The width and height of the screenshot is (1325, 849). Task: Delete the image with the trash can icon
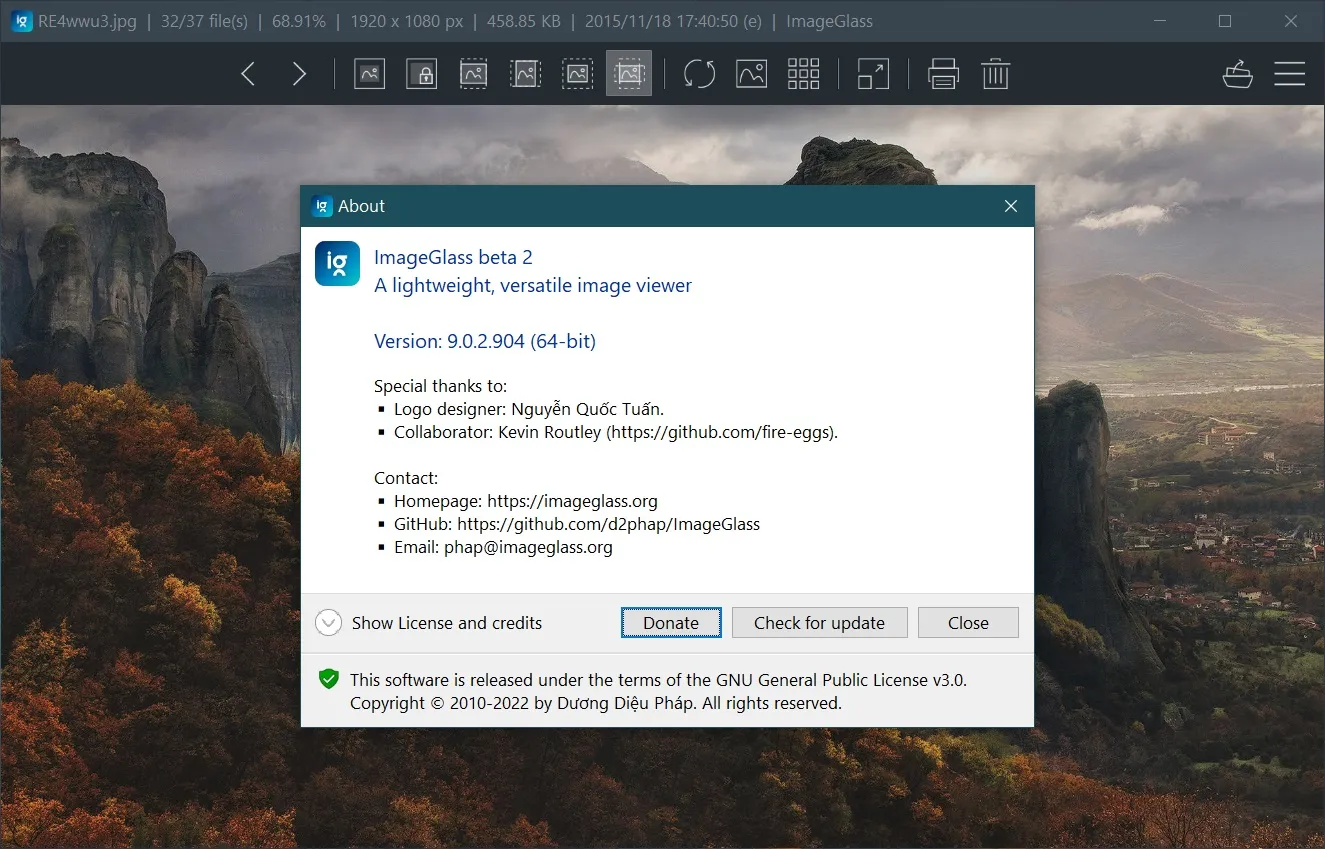[995, 74]
